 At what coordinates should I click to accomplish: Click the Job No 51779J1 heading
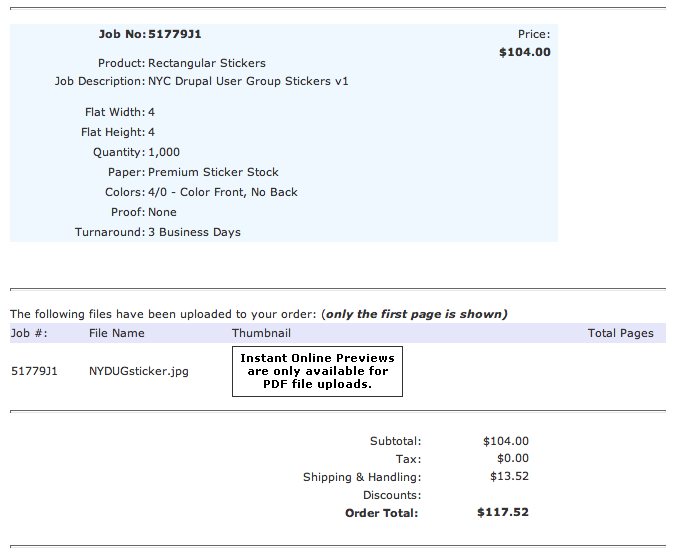156,34
